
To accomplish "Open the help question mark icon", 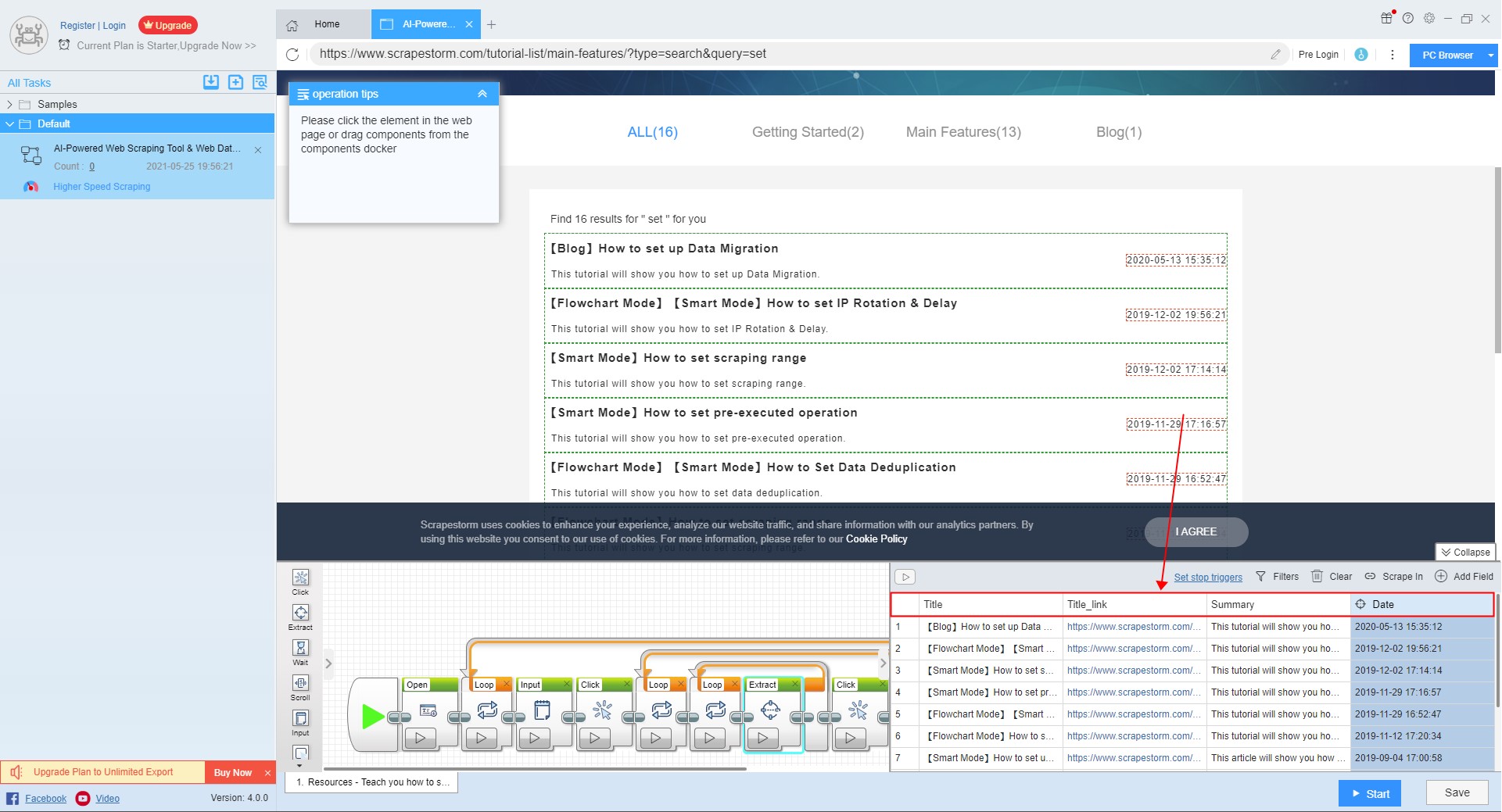I will pos(1407,18).
